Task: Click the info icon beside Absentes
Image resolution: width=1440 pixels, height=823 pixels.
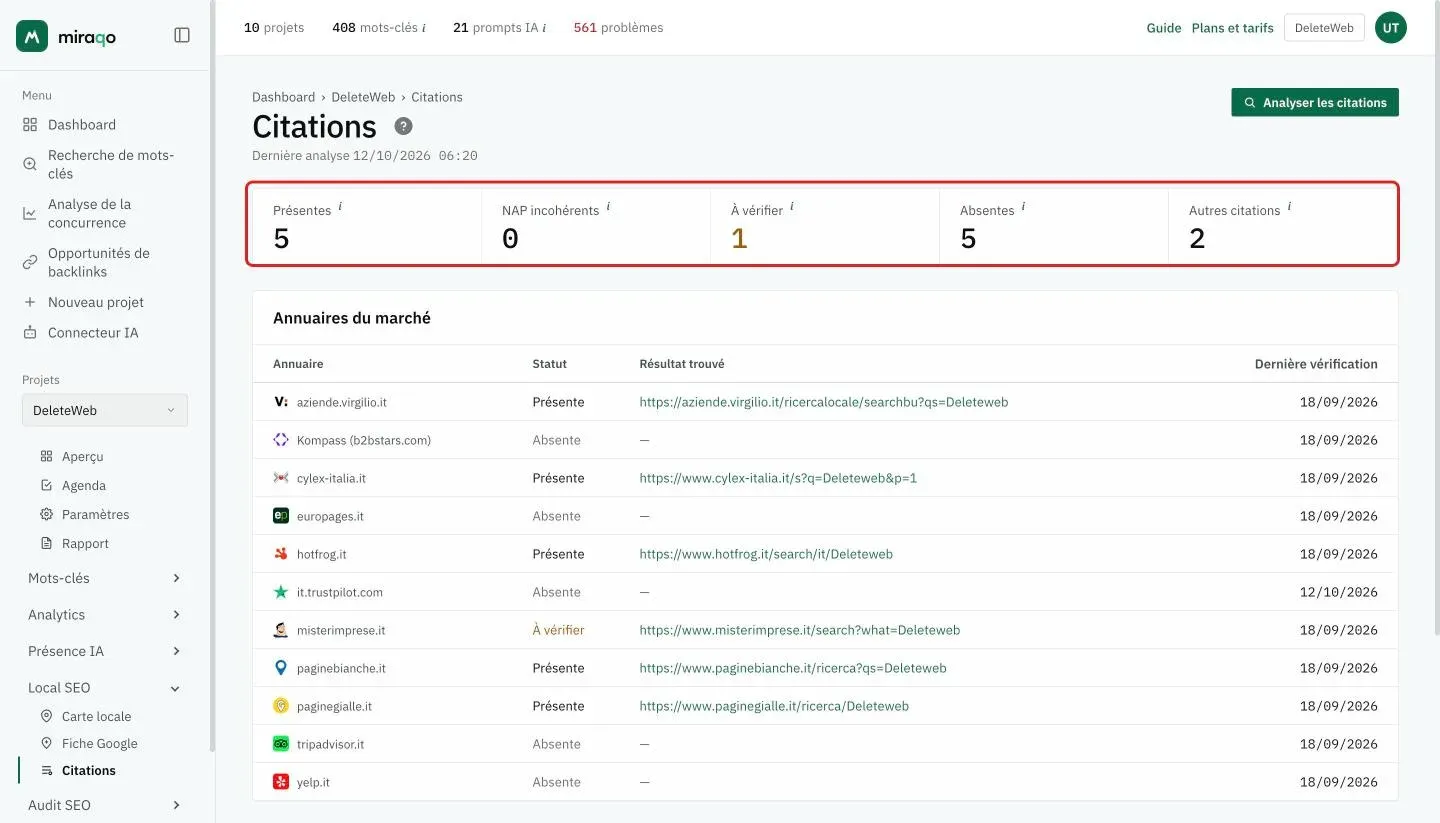Action: pos(1023,206)
